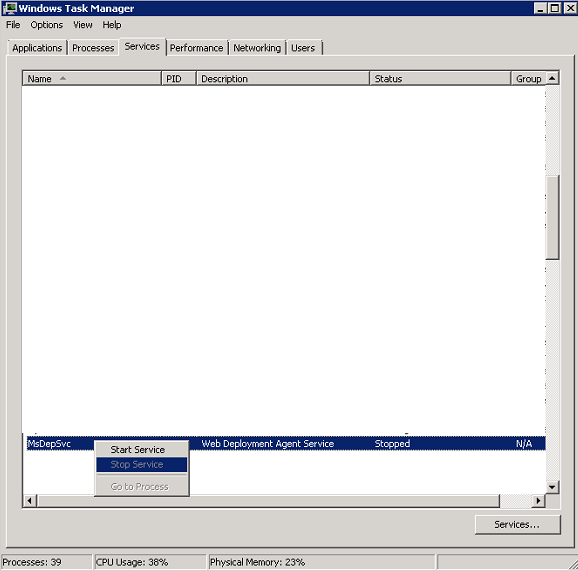Click the Name column sort arrow
This screenshot has width=578, height=571.
point(63,78)
